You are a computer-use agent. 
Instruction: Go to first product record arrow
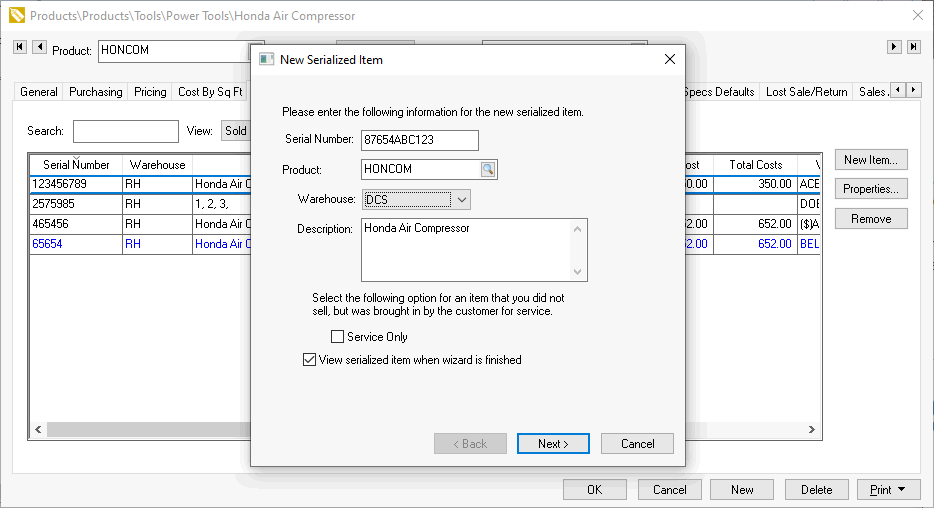[x=20, y=47]
